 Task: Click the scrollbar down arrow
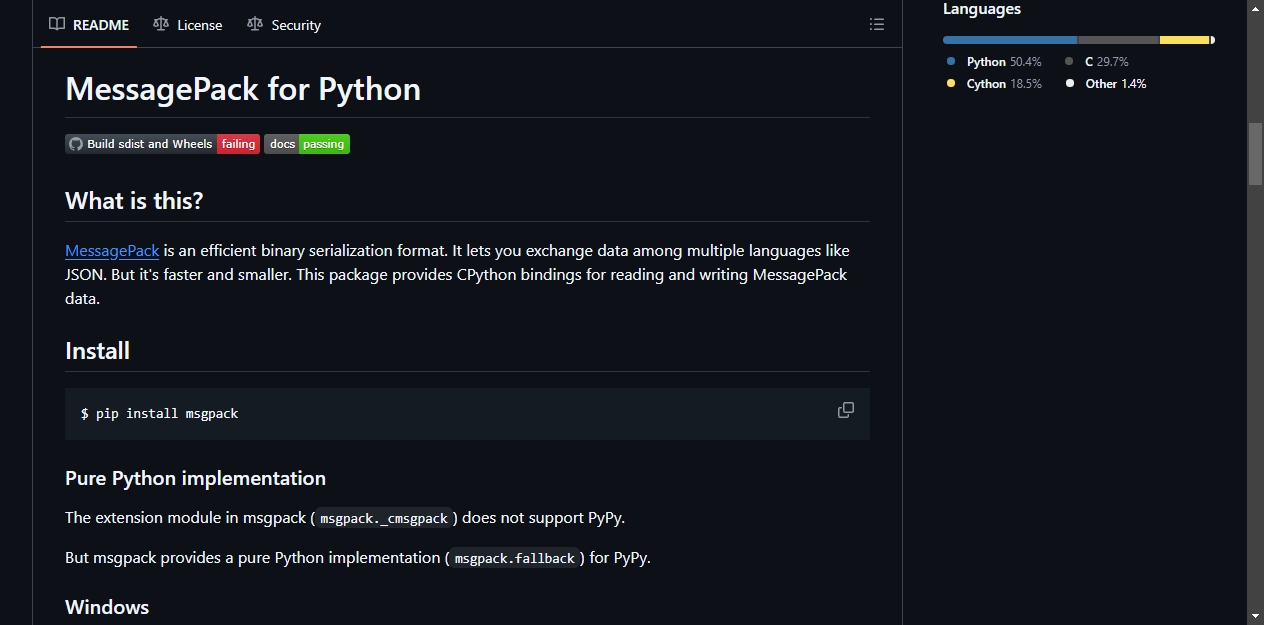coord(1255,616)
